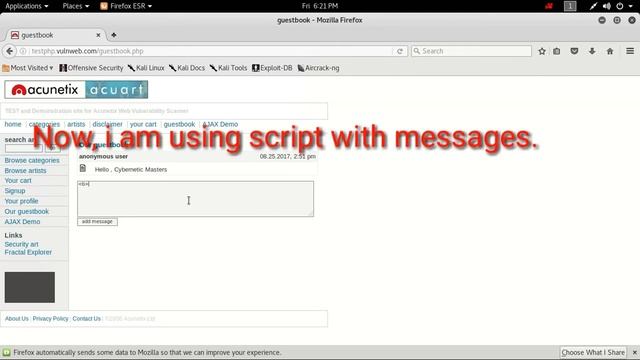Open Security art link

click(x=21, y=244)
